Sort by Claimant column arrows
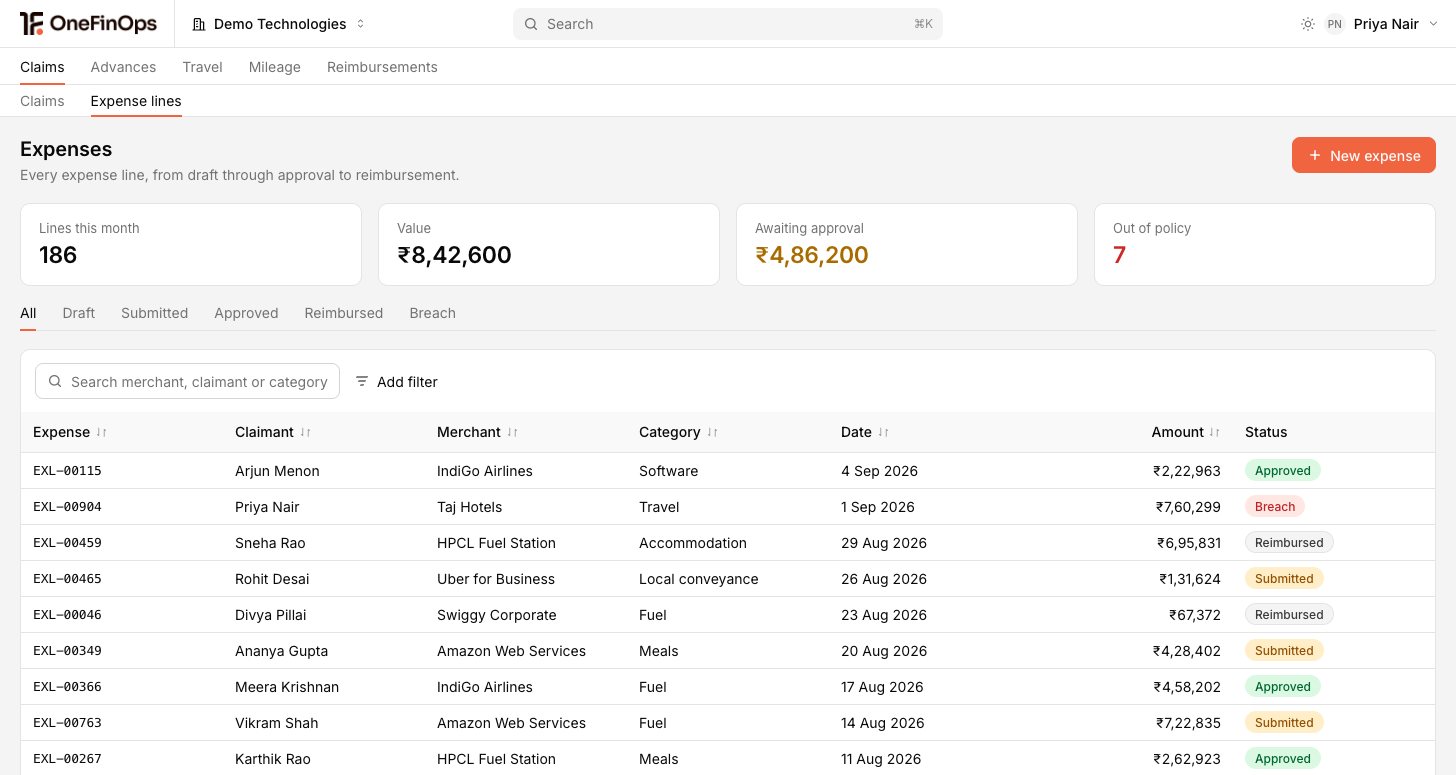Viewport: 1456px width, 775px height. (305, 432)
